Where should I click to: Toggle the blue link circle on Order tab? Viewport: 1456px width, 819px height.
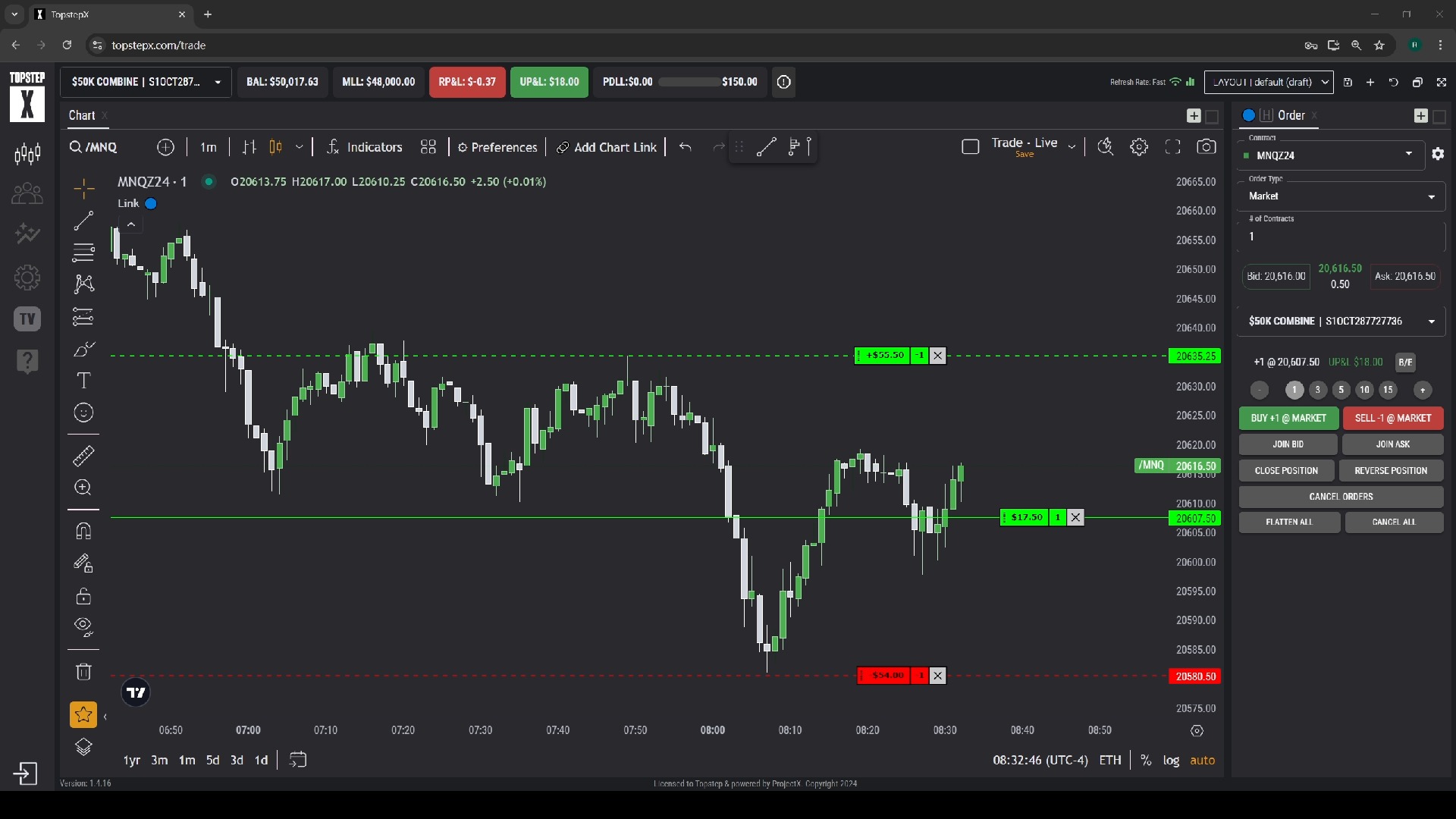tap(1248, 115)
